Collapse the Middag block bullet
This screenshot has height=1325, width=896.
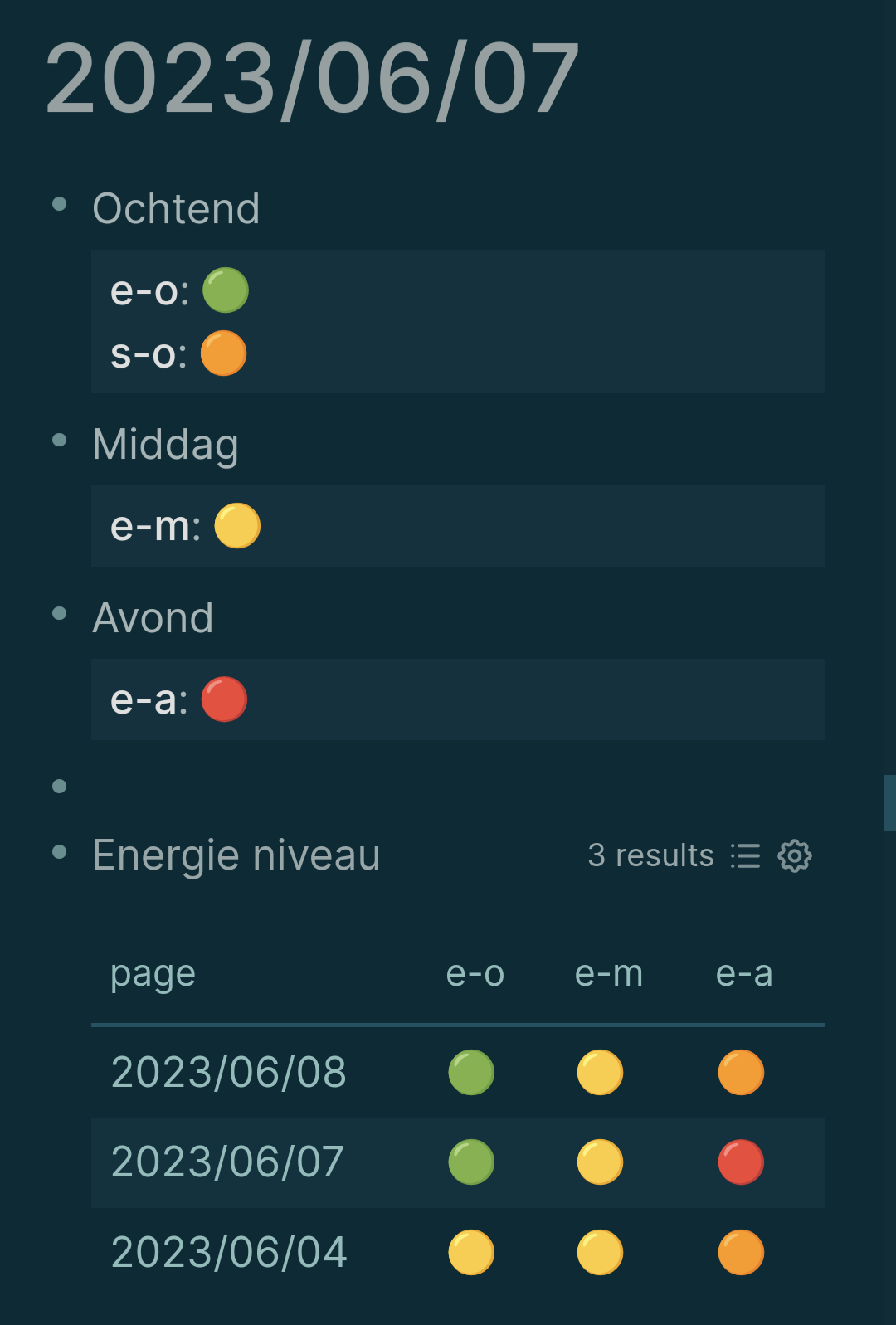[59, 441]
